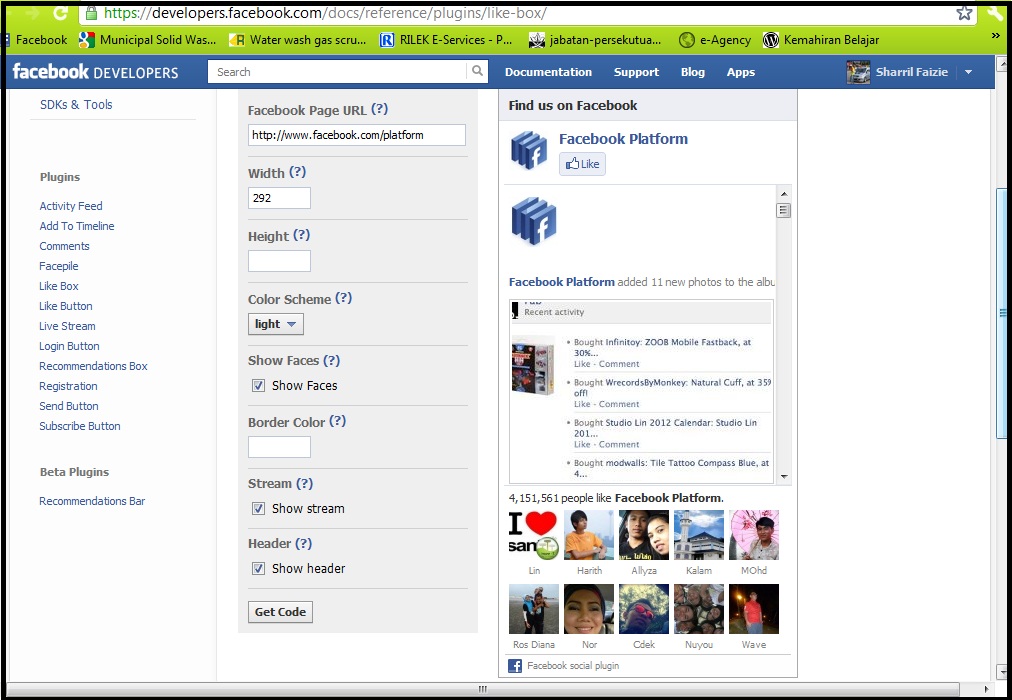This screenshot has width=1012, height=700.
Task: Go to the Apps menu item
Action: pyautogui.click(x=740, y=72)
